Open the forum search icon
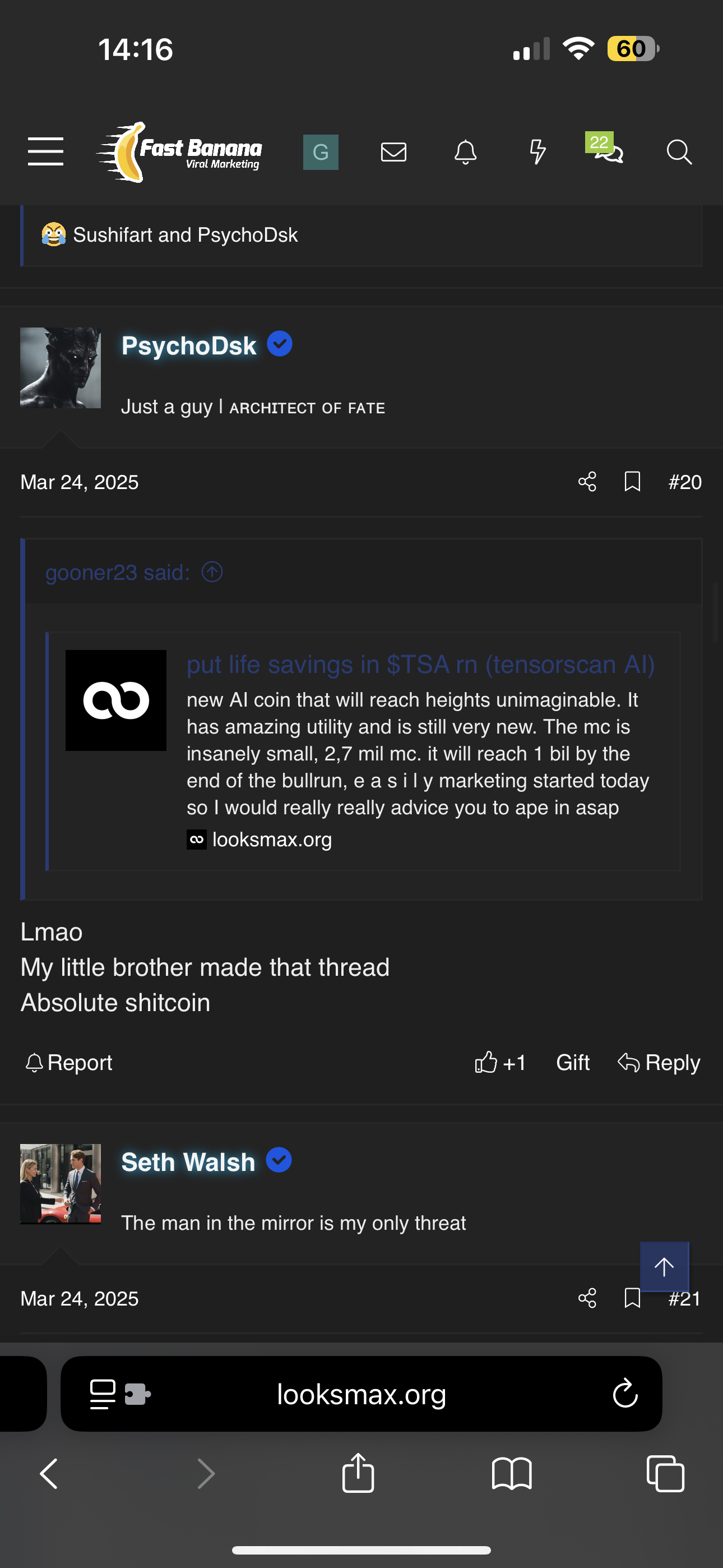The image size is (723, 1568). pos(679,151)
